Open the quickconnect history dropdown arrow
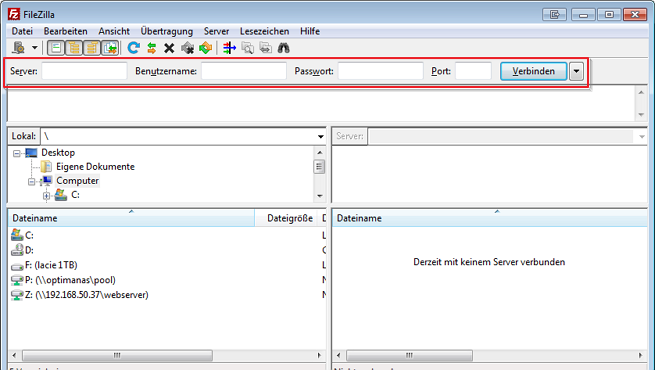This screenshot has width=655, height=370. (x=576, y=71)
